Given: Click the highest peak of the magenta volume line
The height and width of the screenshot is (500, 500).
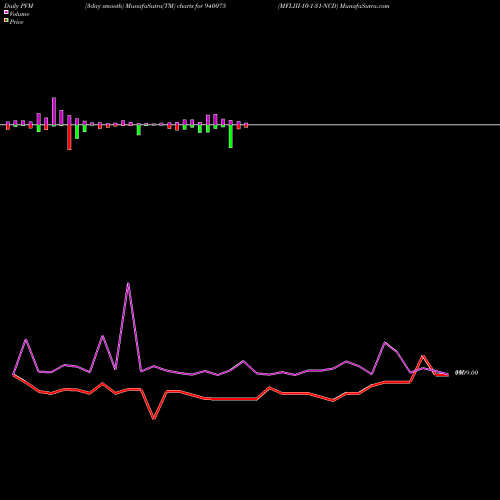Looking at the screenshot, I should [x=128, y=283].
